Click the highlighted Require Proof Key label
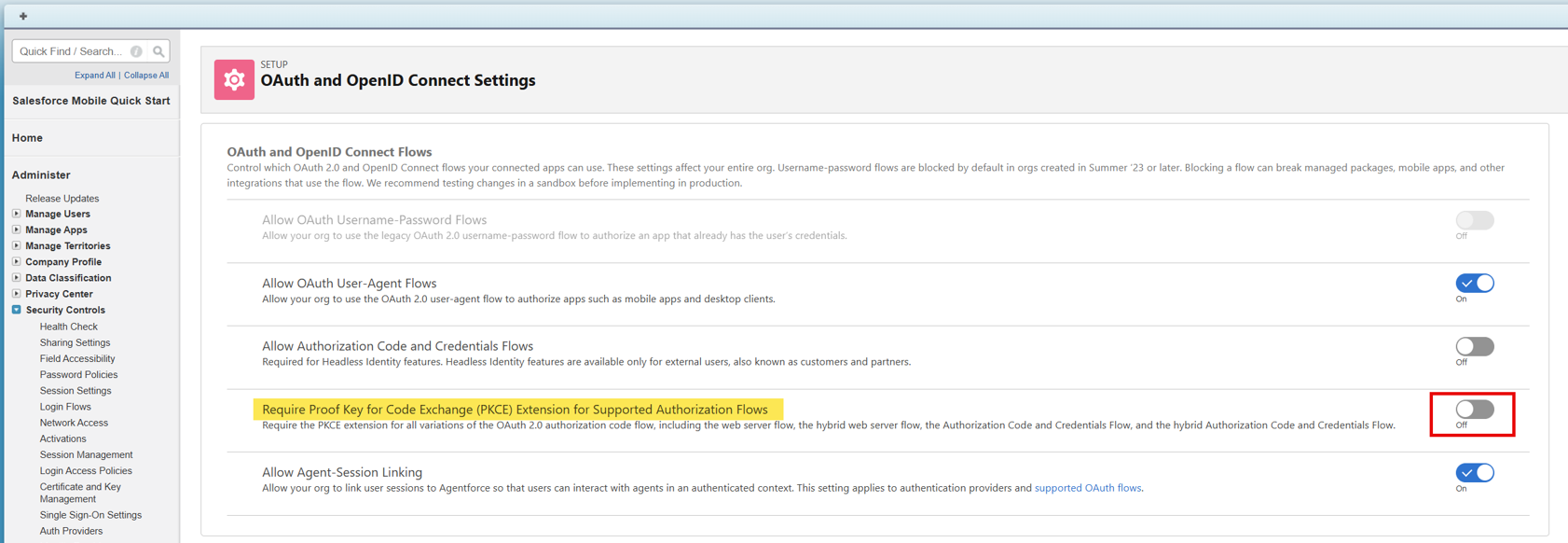The height and width of the screenshot is (543, 1568). [x=515, y=409]
